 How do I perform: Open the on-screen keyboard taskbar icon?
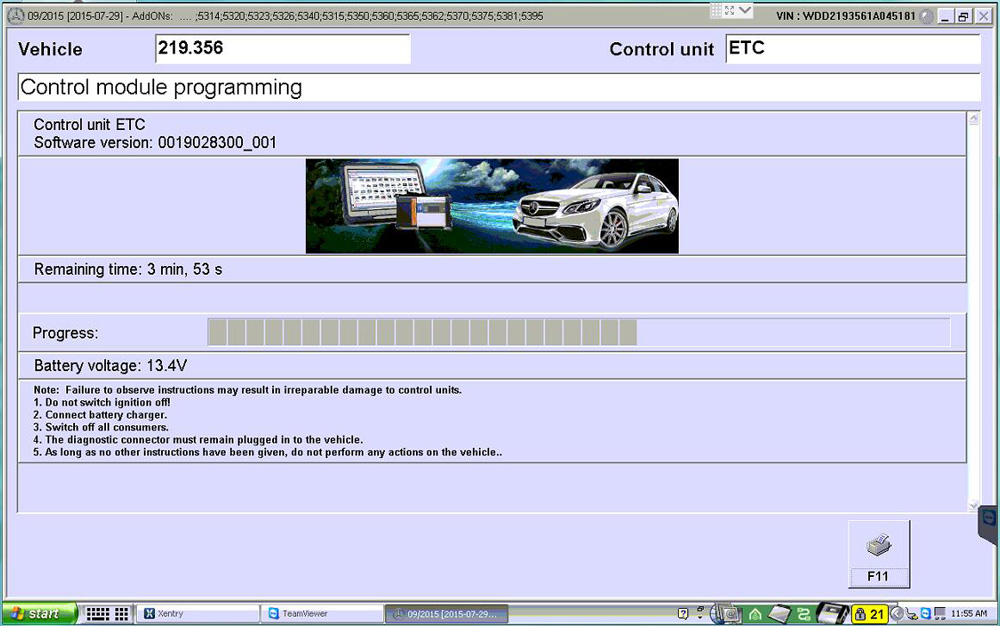click(x=98, y=613)
